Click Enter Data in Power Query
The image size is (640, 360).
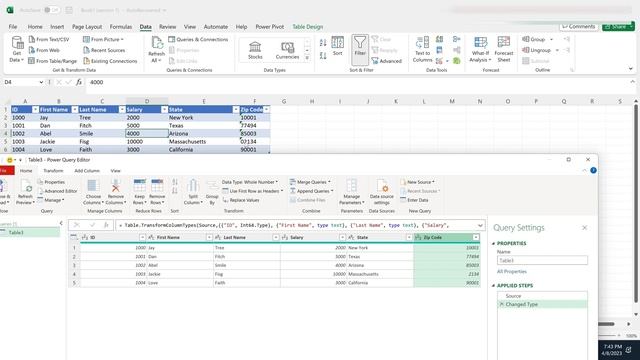tap(414, 200)
